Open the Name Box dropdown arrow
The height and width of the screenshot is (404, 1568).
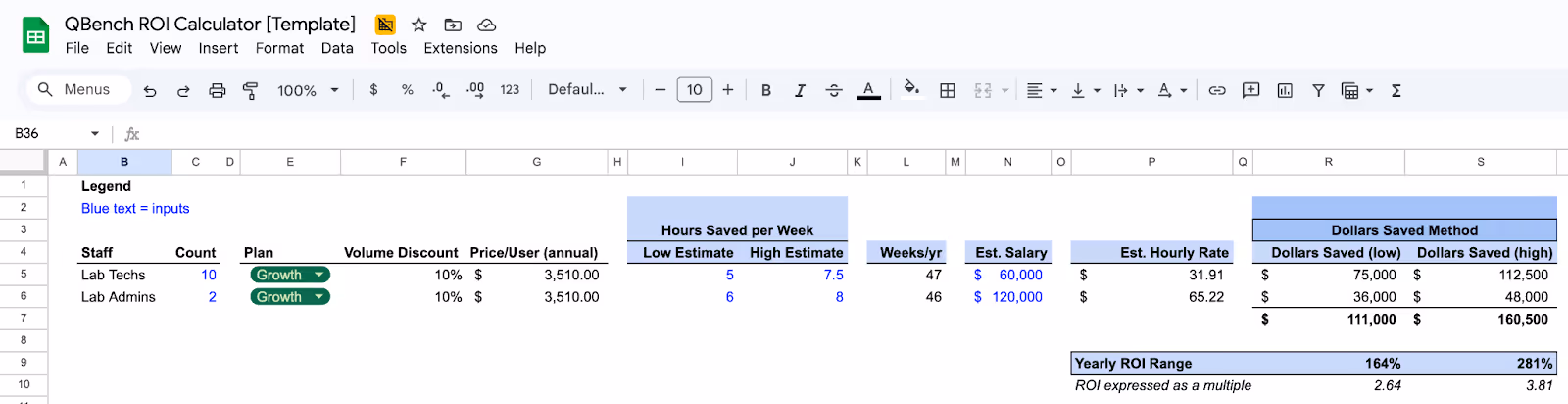95,133
